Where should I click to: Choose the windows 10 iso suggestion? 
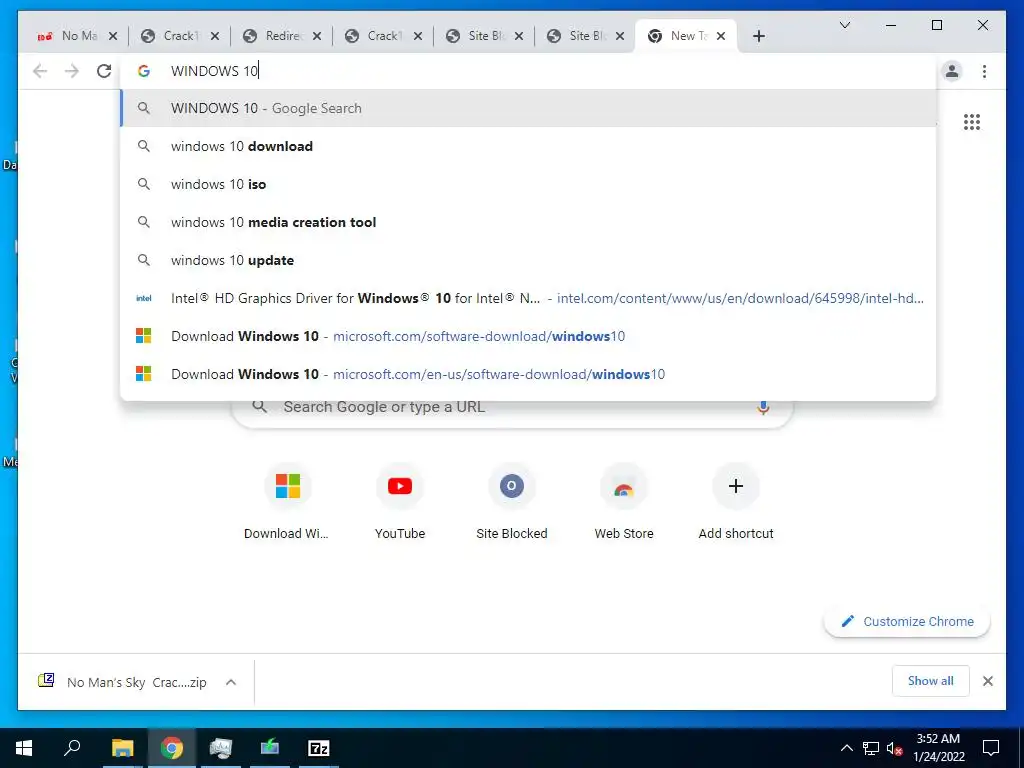pyautogui.click(x=528, y=184)
